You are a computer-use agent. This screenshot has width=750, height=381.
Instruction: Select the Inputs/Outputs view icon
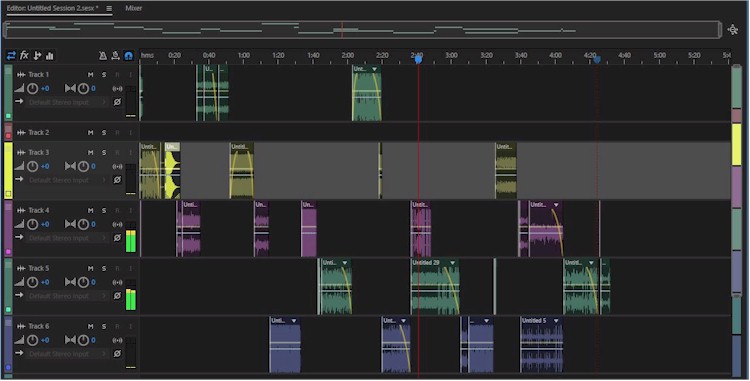click(11, 56)
